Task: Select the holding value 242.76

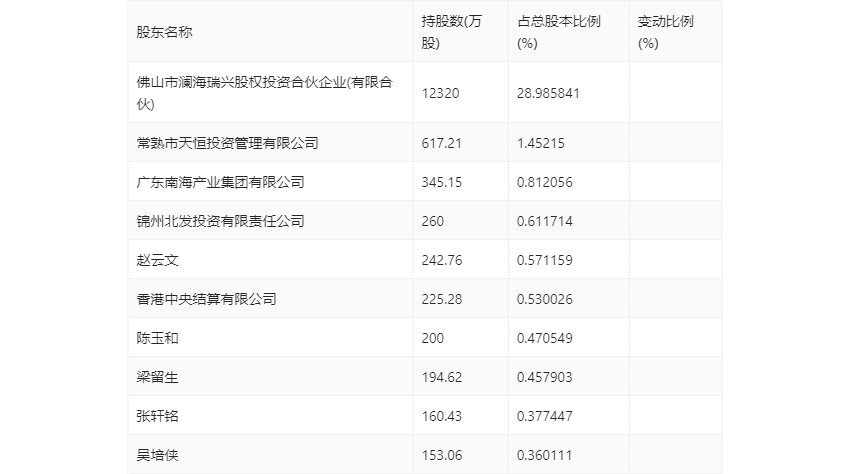Action: [x=441, y=260]
